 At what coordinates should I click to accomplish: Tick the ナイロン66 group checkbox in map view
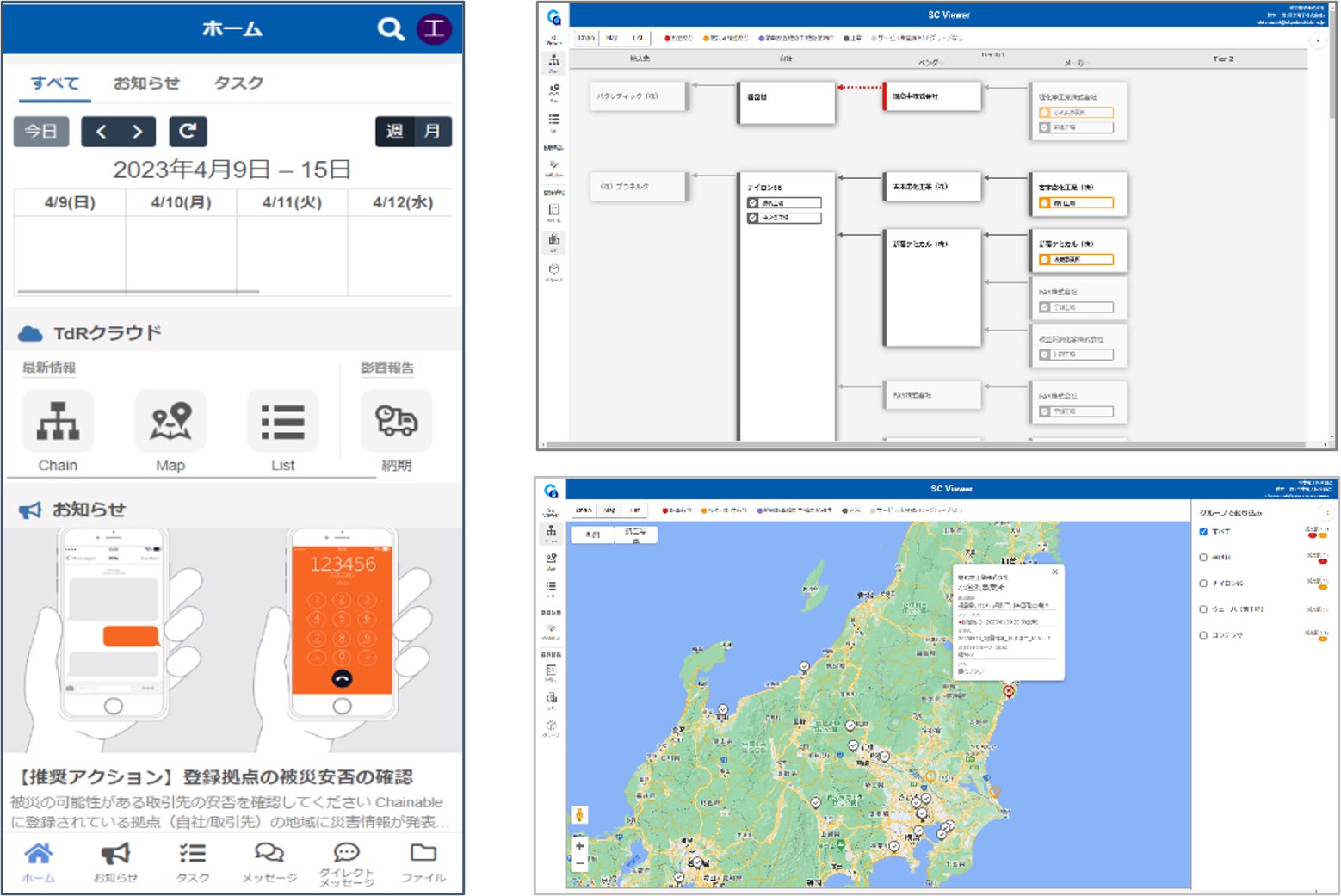point(1203,584)
